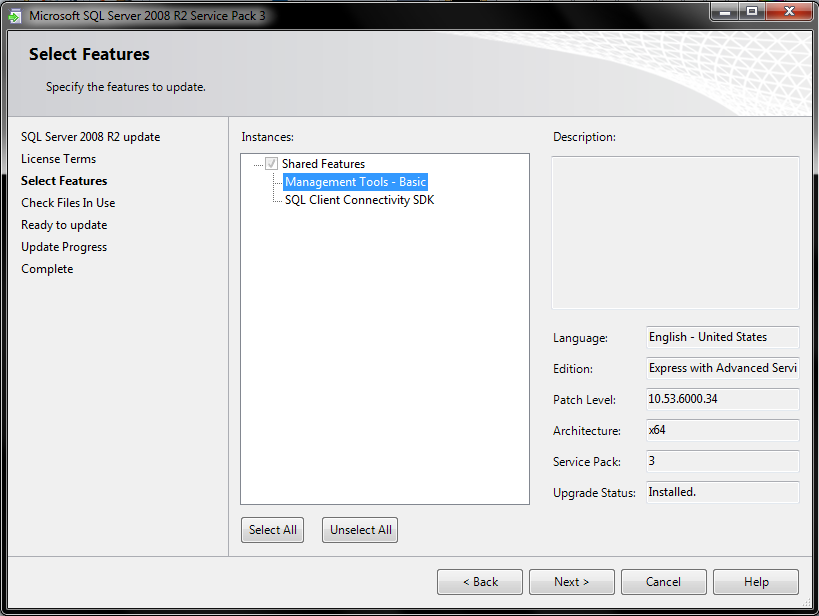Click the 'Instances:' label
819x616 pixels.
pyautogui.click(x=267, y=137)
